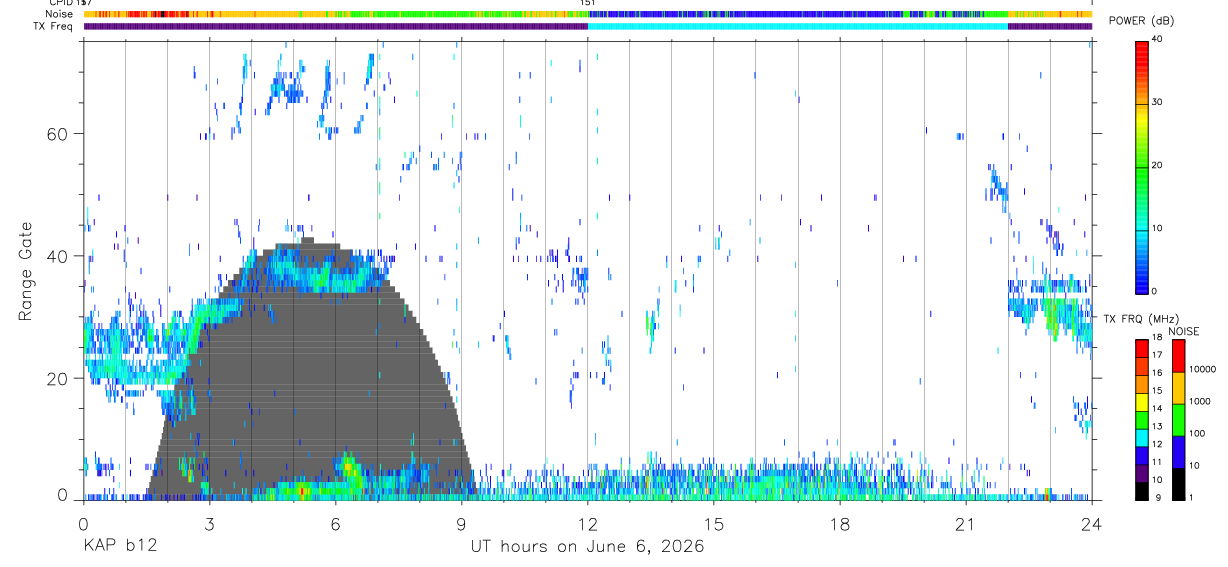Click the UT hours on June 6, 2026 title

[587, 547]
